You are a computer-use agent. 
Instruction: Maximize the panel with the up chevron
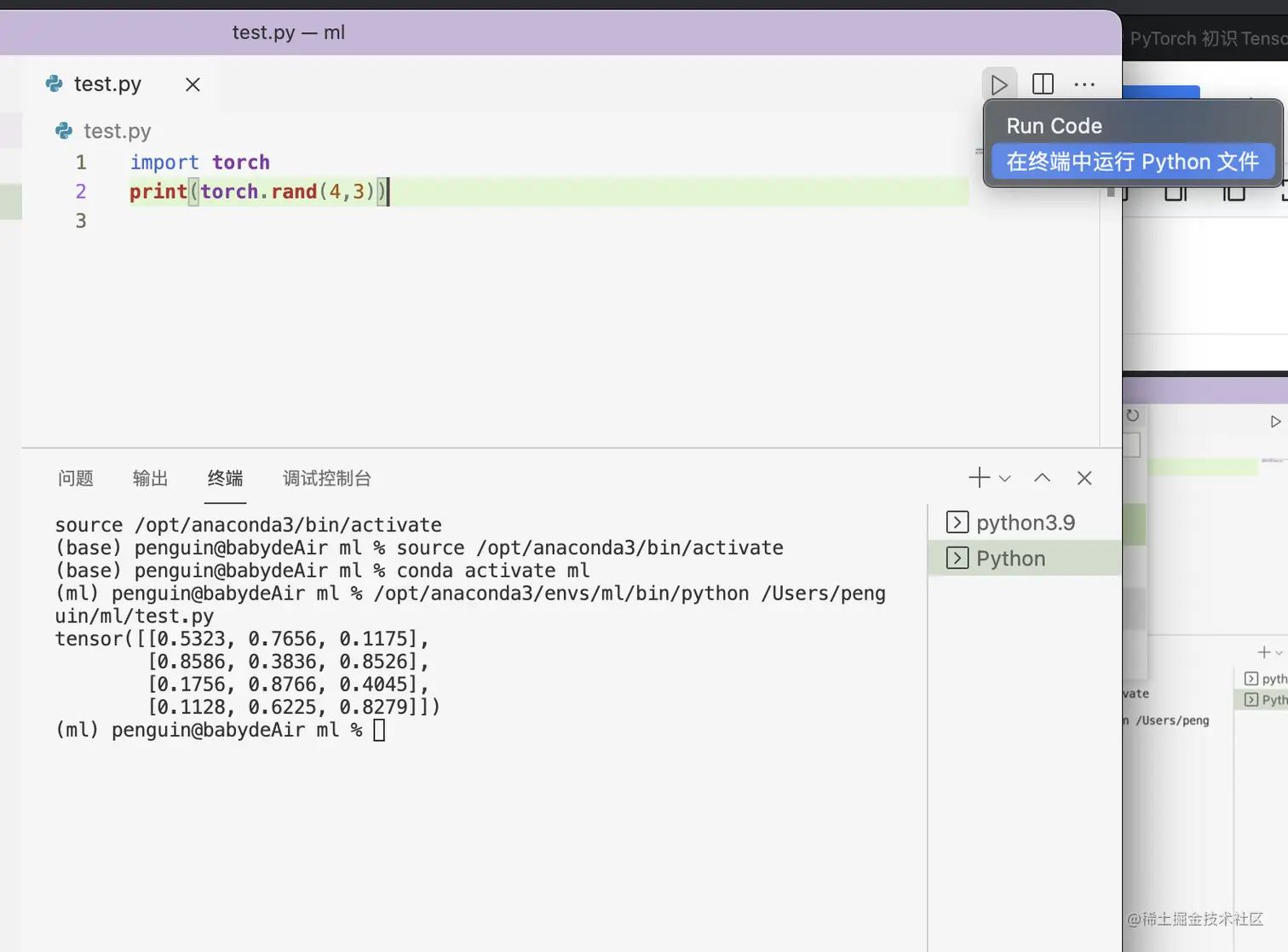(x=1042, y=478)
